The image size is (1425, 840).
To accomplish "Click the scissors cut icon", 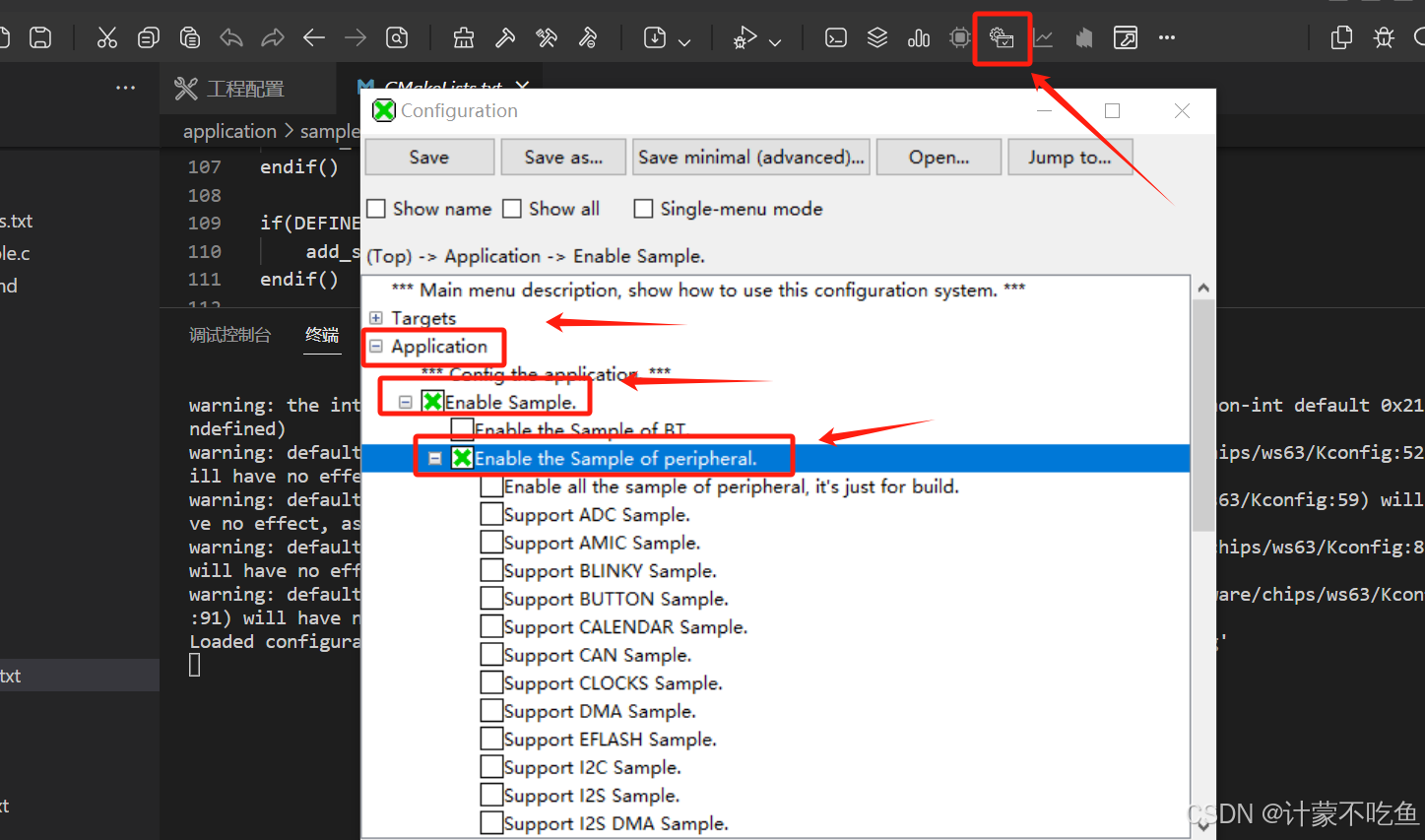I will point(107,38).
